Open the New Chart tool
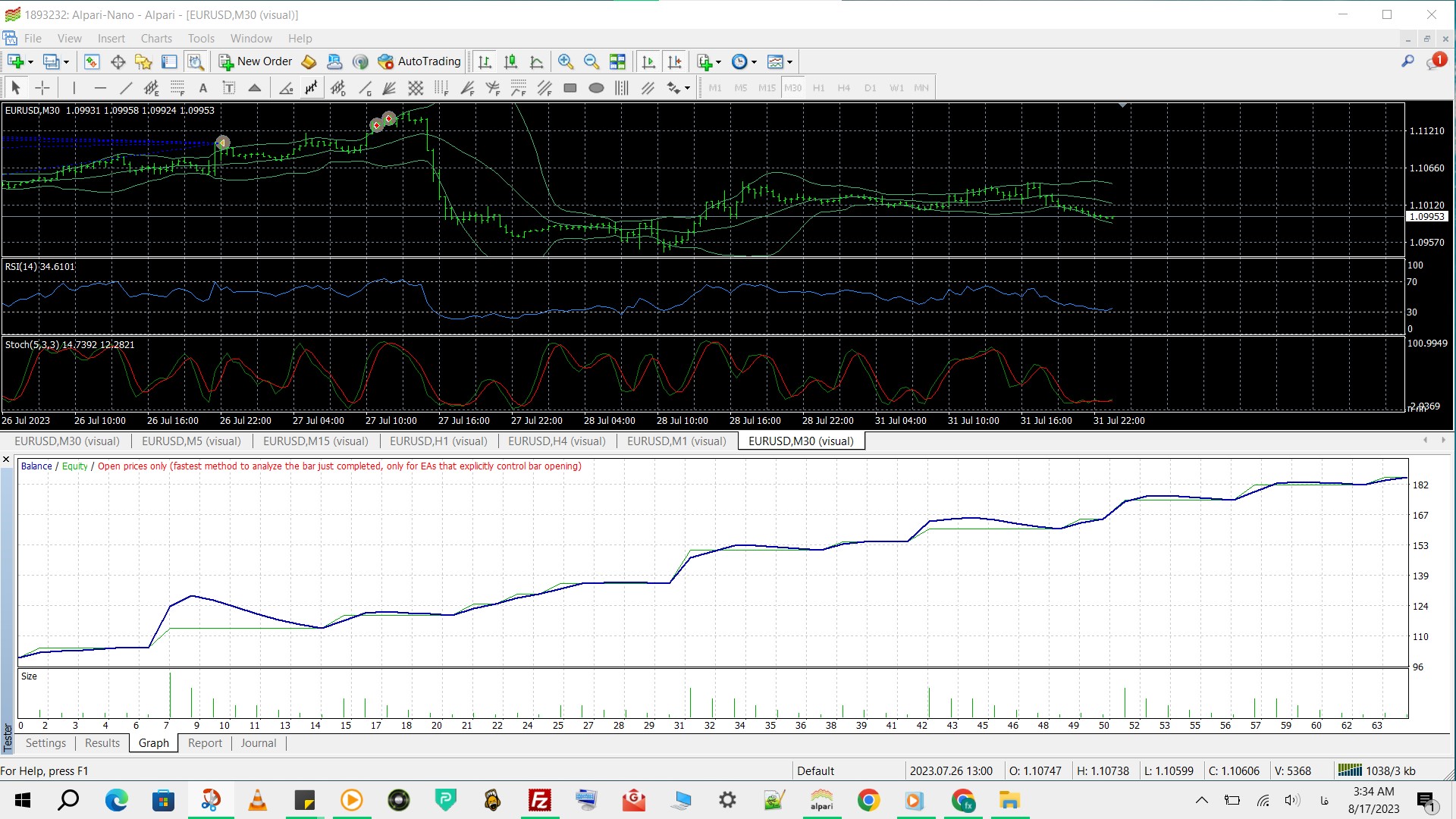 point(15,61)
